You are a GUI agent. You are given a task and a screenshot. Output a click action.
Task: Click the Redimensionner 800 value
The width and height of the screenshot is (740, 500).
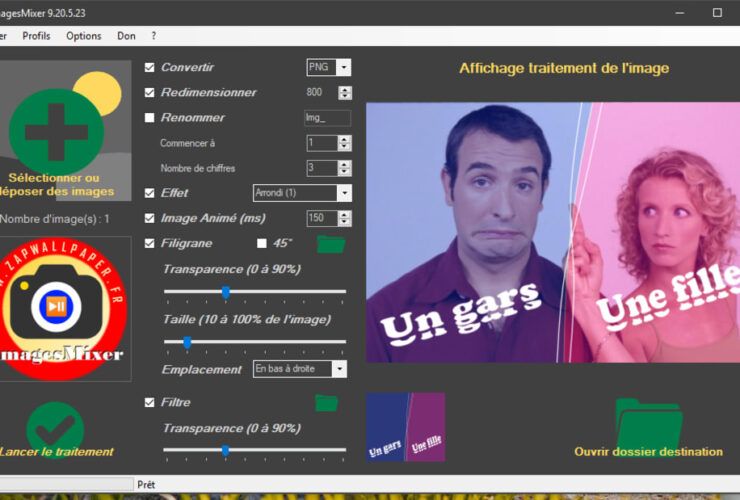point(314,92)
